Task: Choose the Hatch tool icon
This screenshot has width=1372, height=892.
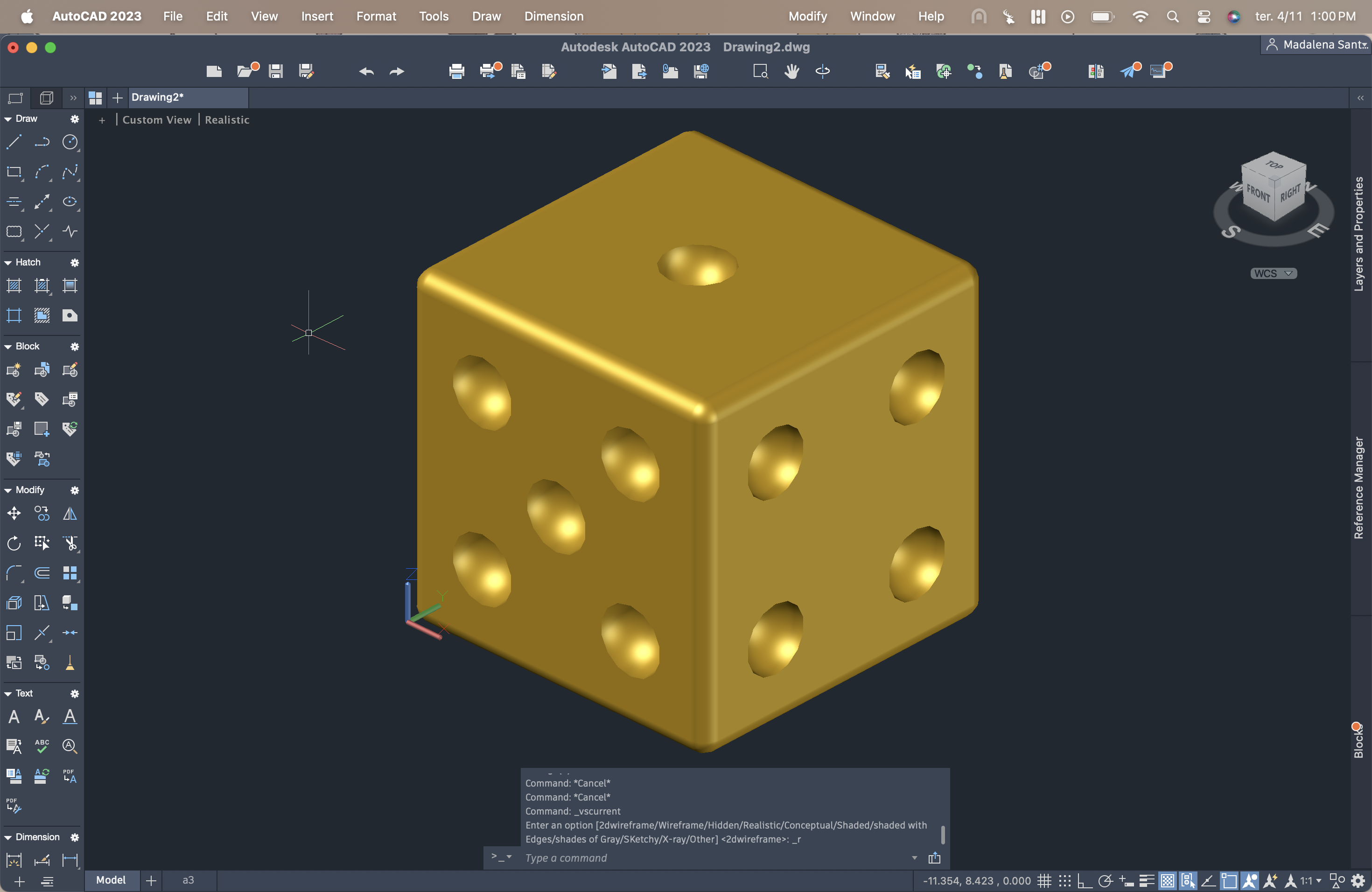Action: 14,285
